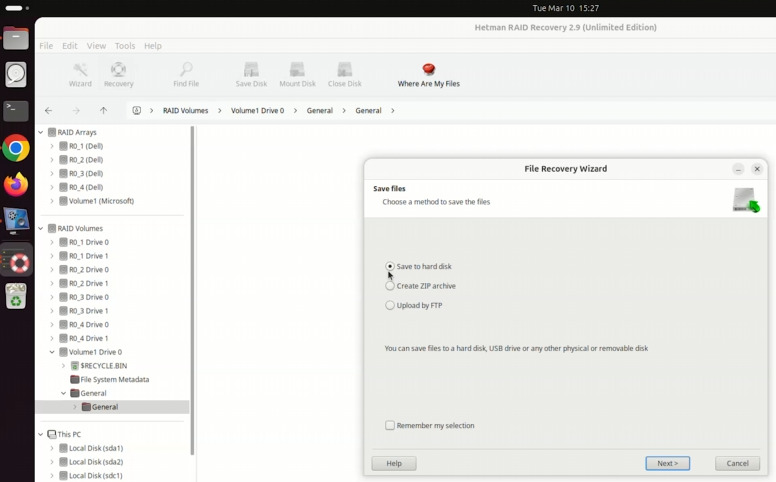Image resolution: width=776 pixels, height=482 pixels.
Task: Expand R0_1 Drive 0 volume
Action: [x=52, y=242]
